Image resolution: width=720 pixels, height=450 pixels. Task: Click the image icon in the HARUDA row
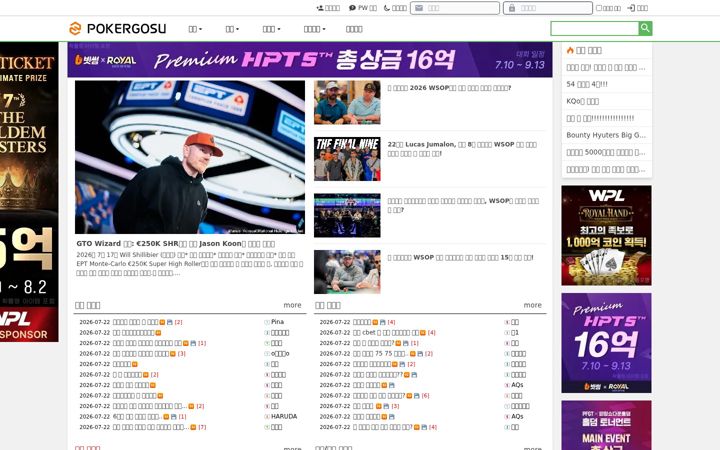tap(174, 417)
